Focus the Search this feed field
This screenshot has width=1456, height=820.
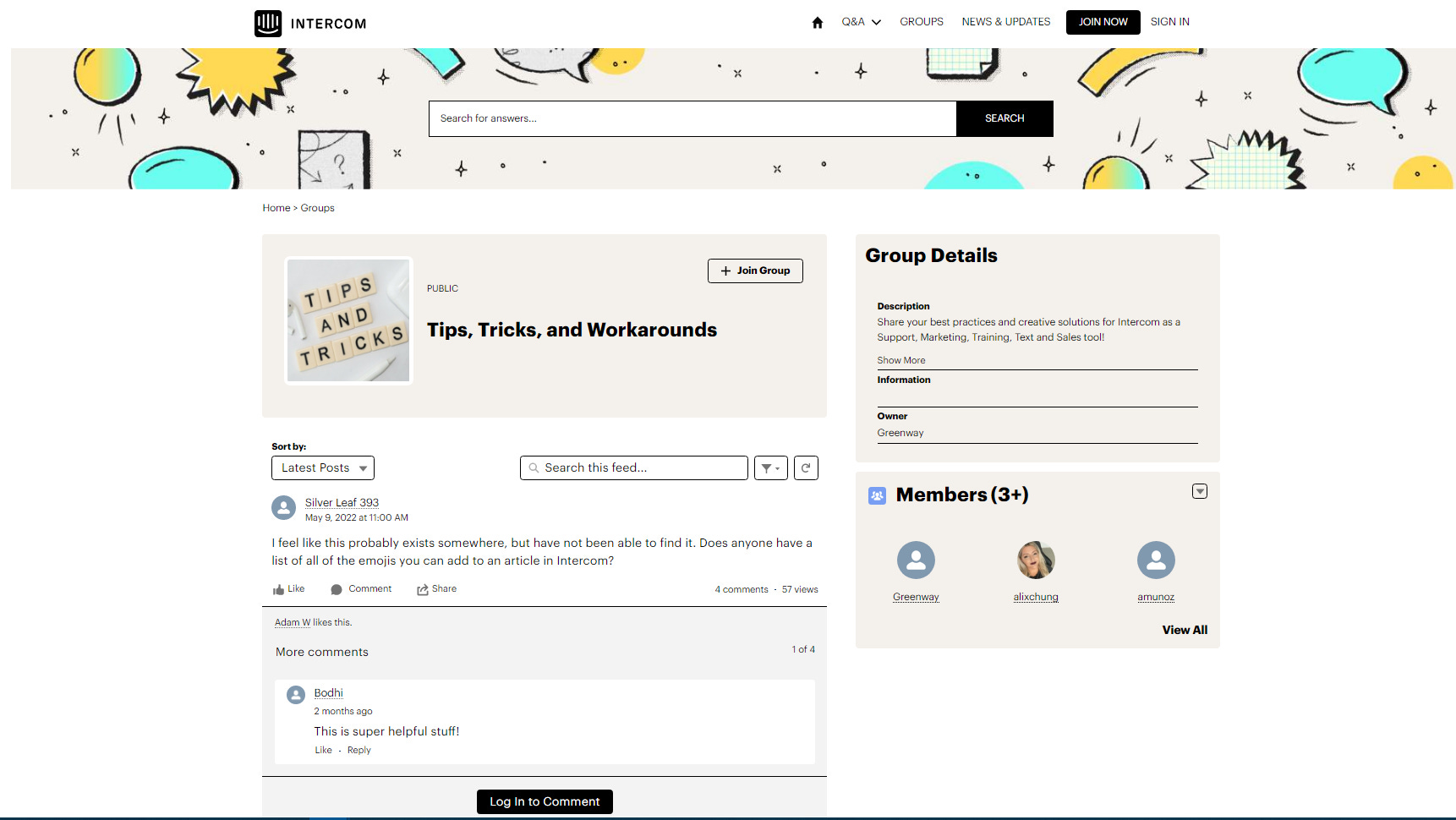634,467
